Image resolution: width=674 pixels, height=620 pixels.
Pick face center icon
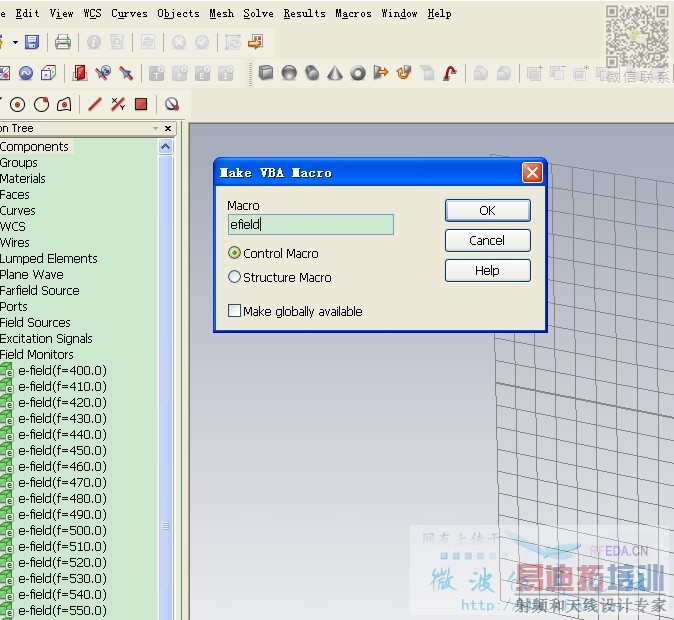[64, 104]
